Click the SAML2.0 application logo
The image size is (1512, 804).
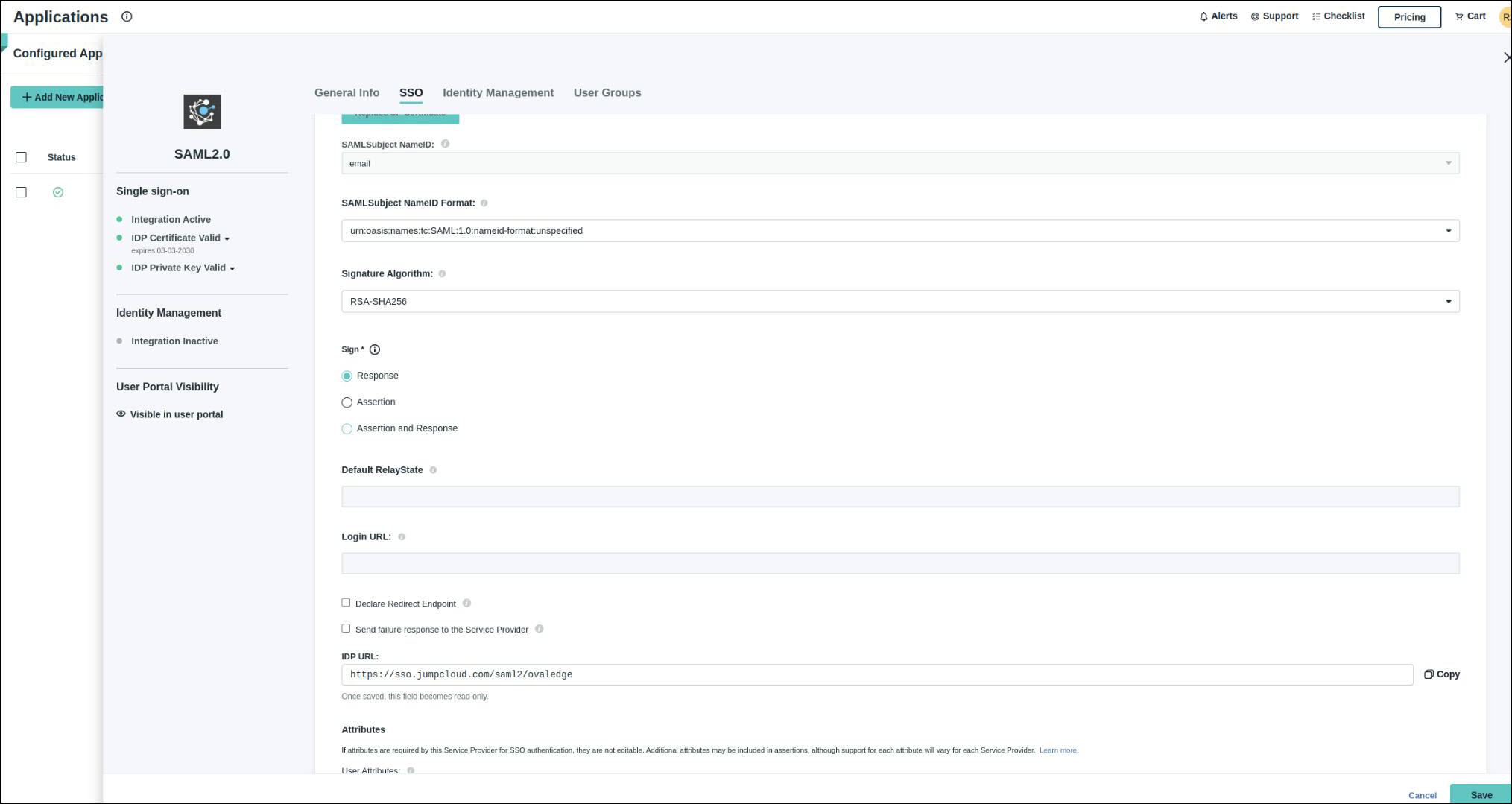202,112
